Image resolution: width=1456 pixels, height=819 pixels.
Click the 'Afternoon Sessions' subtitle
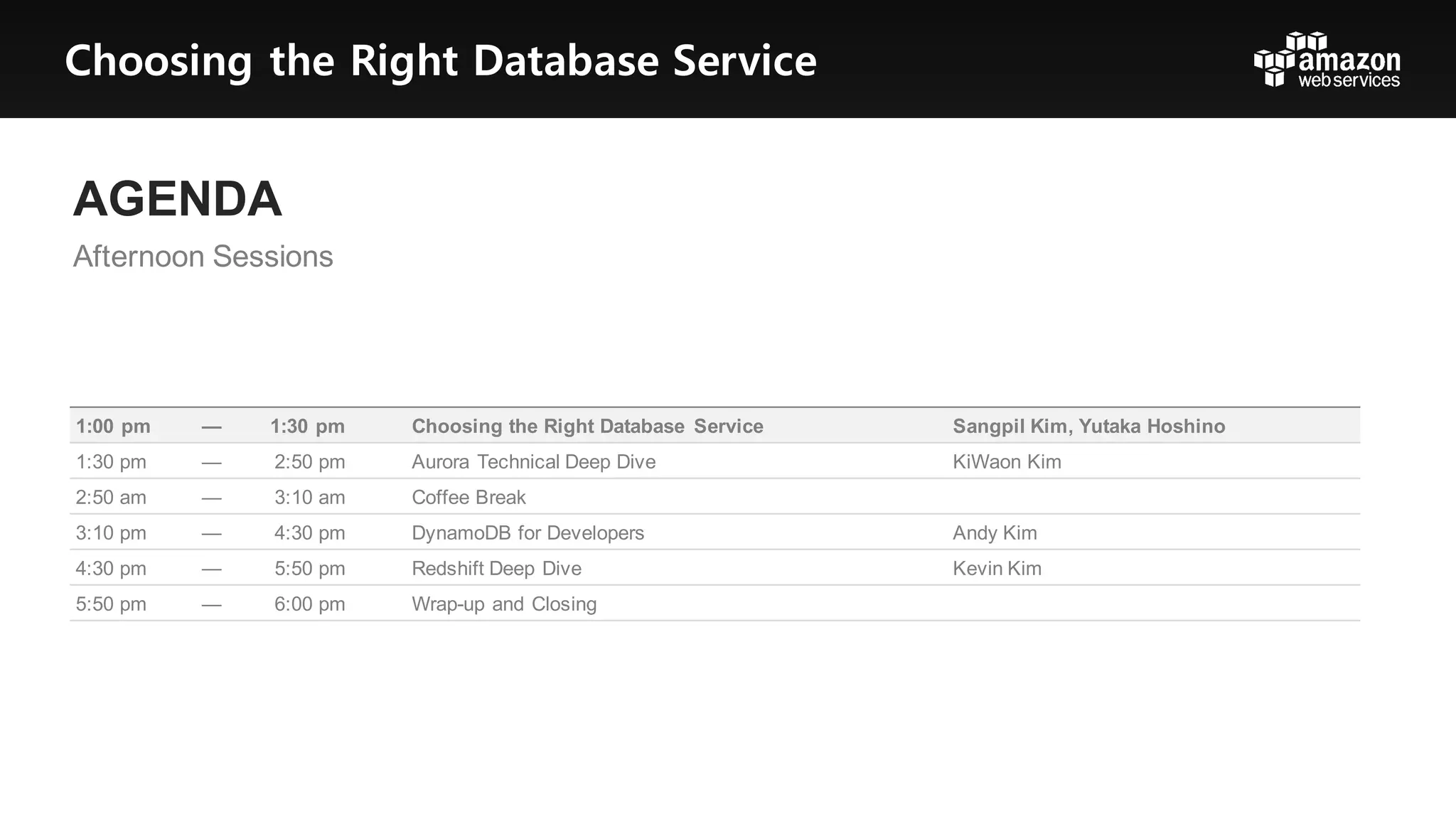click(203, 257)
